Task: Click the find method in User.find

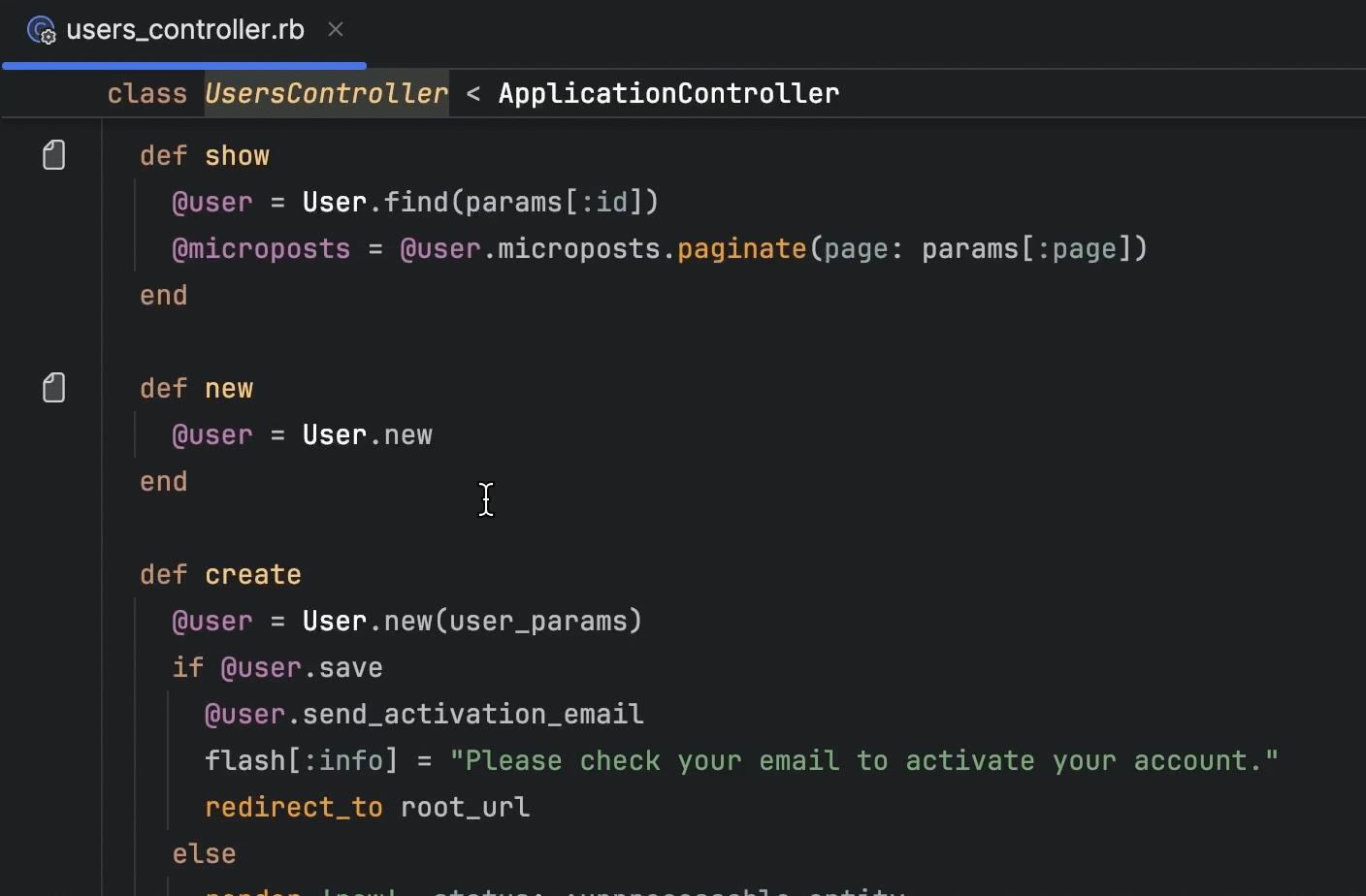Action: (x=415, y=203)
